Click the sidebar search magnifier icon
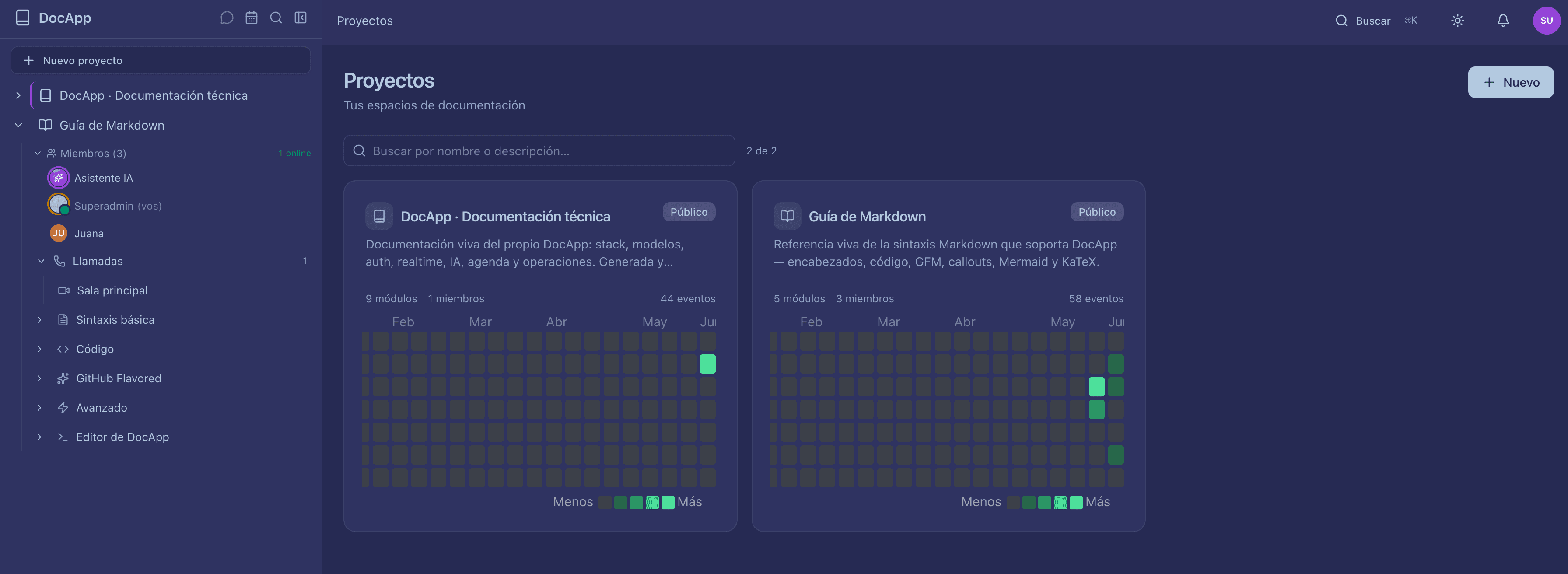Viewport: 1568px width, 574px height. (276, 17)
